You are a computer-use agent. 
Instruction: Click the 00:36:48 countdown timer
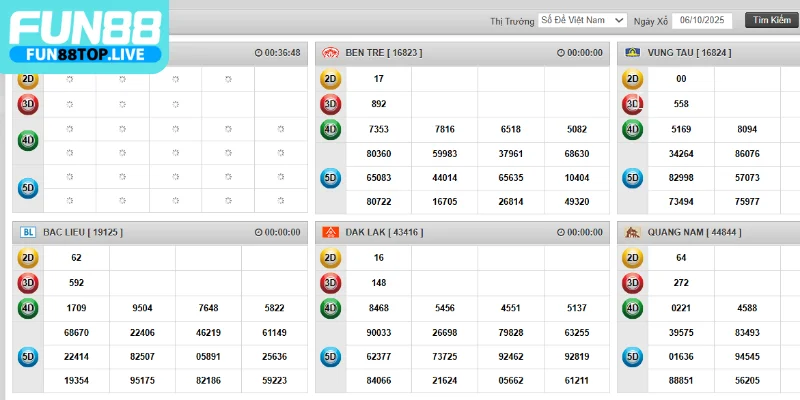point(278,53)
